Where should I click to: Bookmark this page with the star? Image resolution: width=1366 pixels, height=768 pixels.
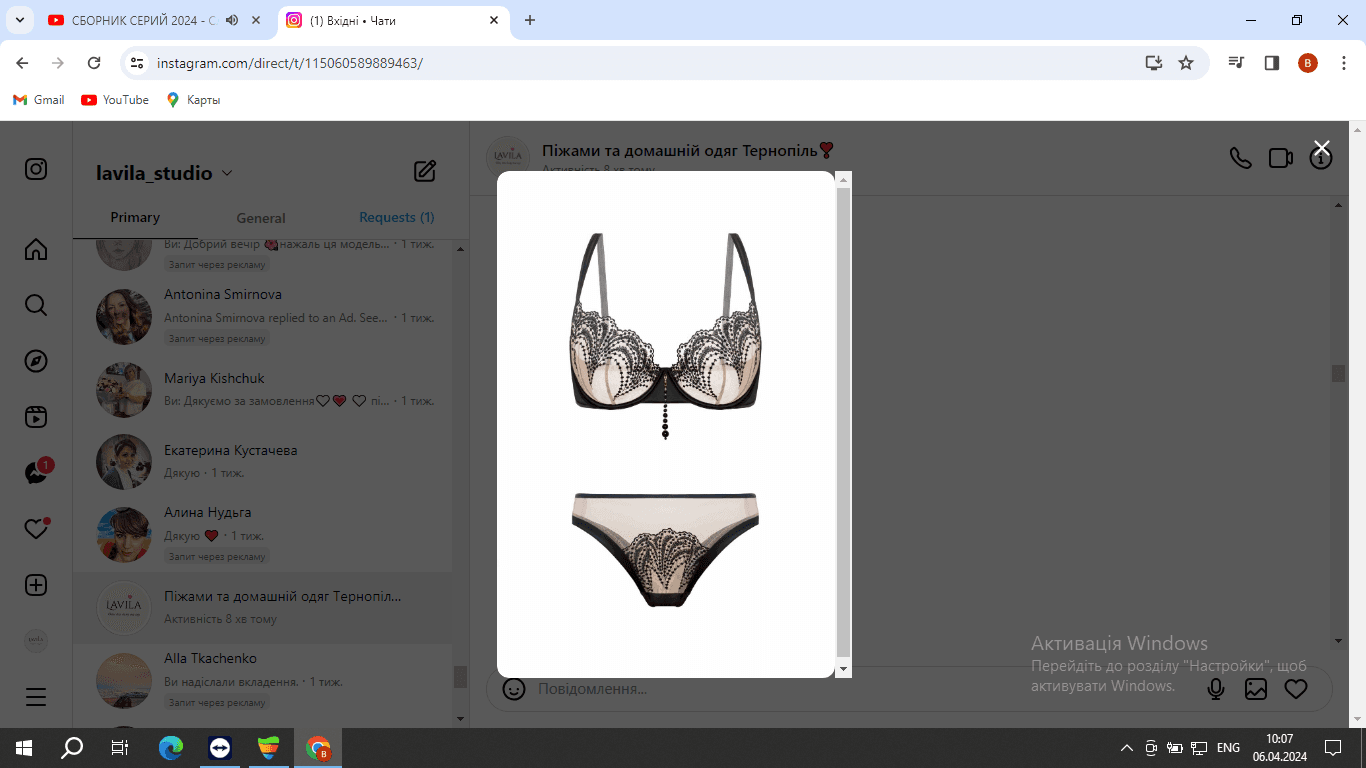point(1186,63)
